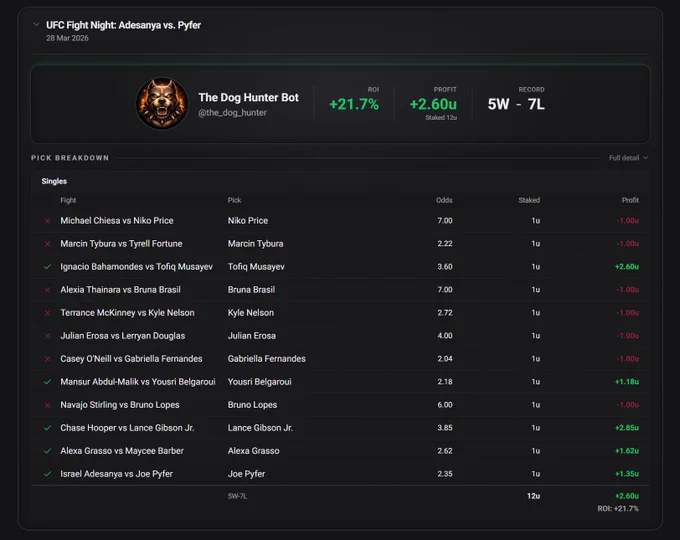The width and height of the screenshot is (680, 540).
Task: Click the '28 Mar 2026' event date
Action: [x=67, y=38]
